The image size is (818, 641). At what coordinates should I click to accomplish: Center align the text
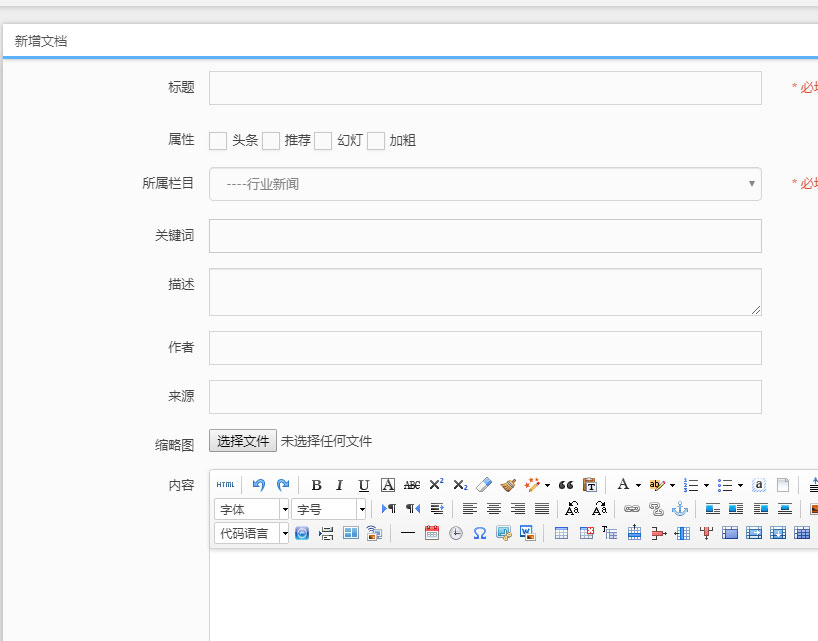pos(494,509)
